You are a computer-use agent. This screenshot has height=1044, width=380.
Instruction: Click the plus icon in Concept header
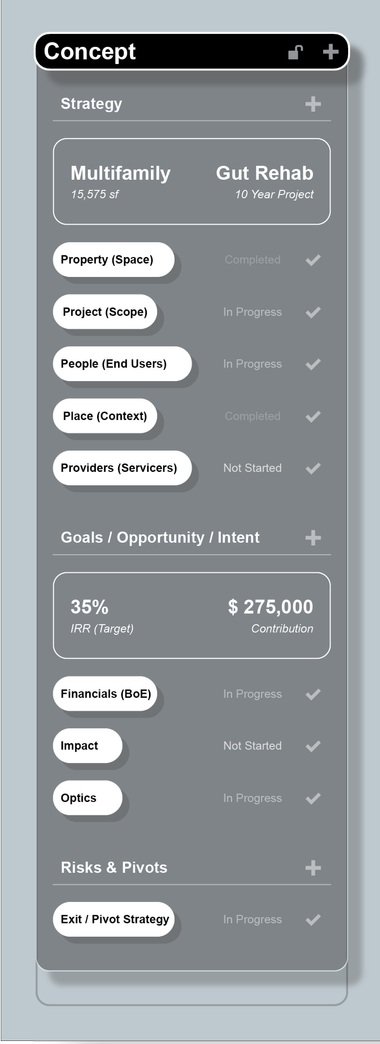(331, 52)
